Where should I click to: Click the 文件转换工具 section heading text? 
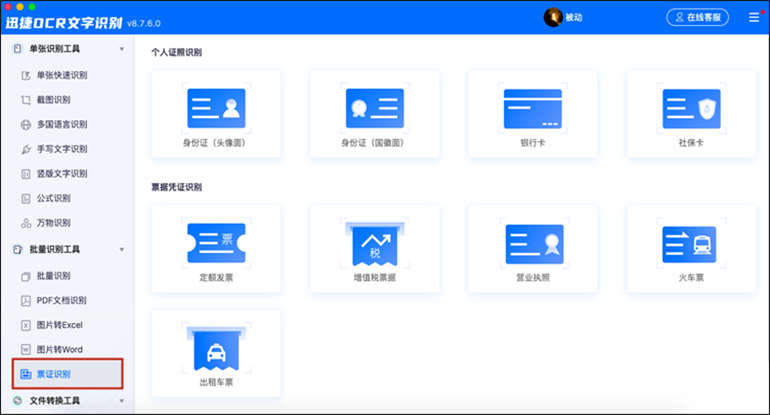pyautogui.click(x=55, y=401)
